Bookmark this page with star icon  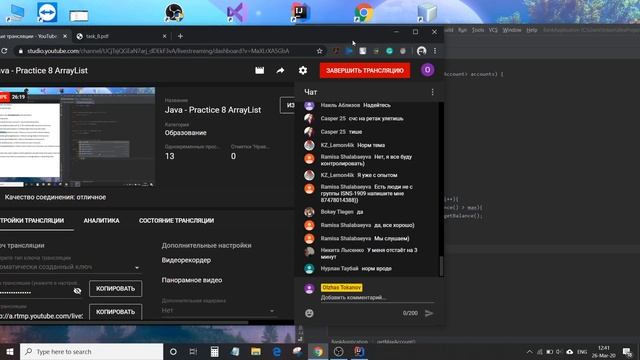click(x=319, y=51)
